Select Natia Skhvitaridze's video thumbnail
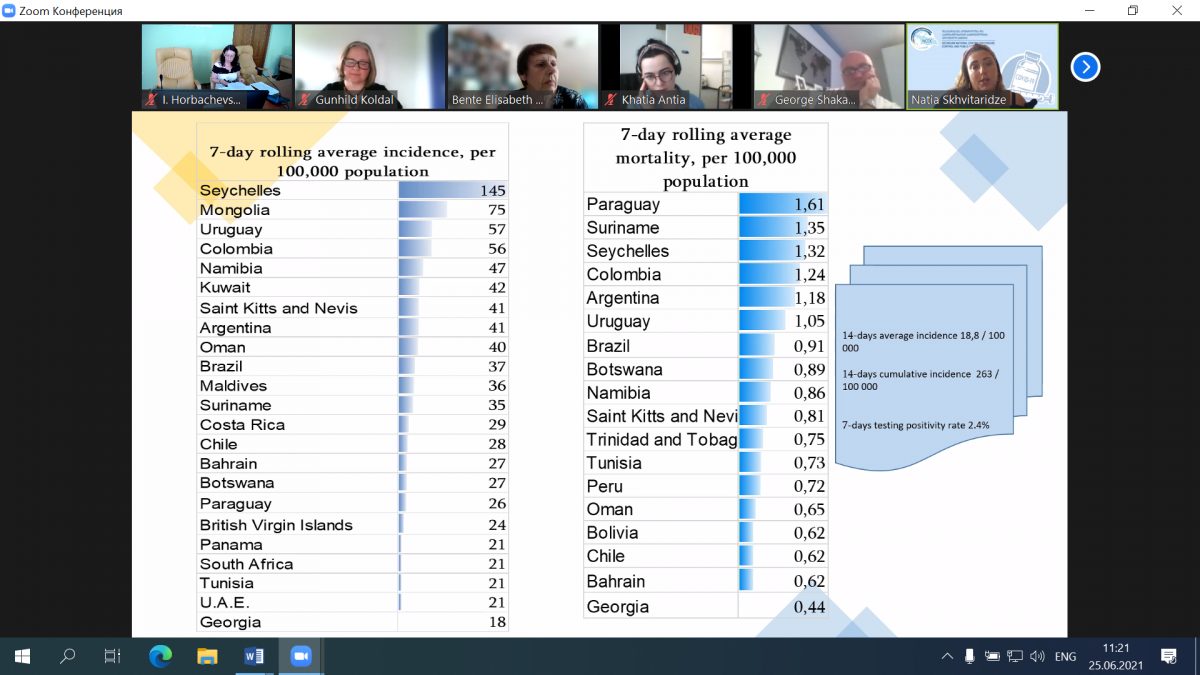The image size is (1200, 675). [x=982, y=66]
